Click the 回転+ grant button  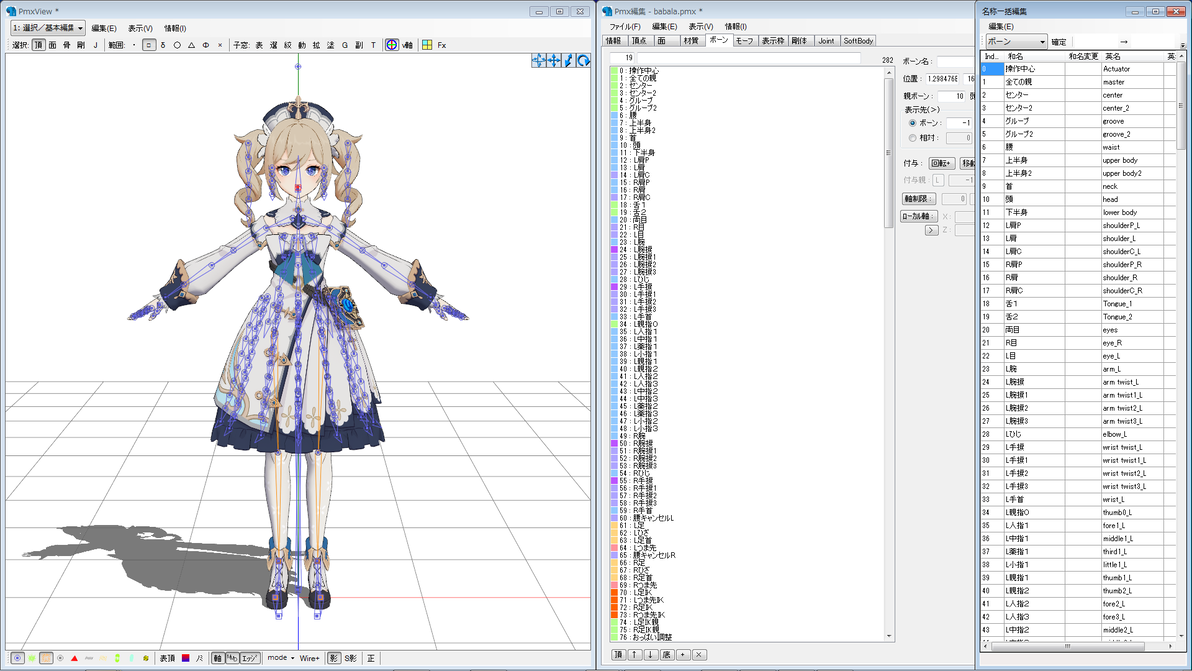942,163
